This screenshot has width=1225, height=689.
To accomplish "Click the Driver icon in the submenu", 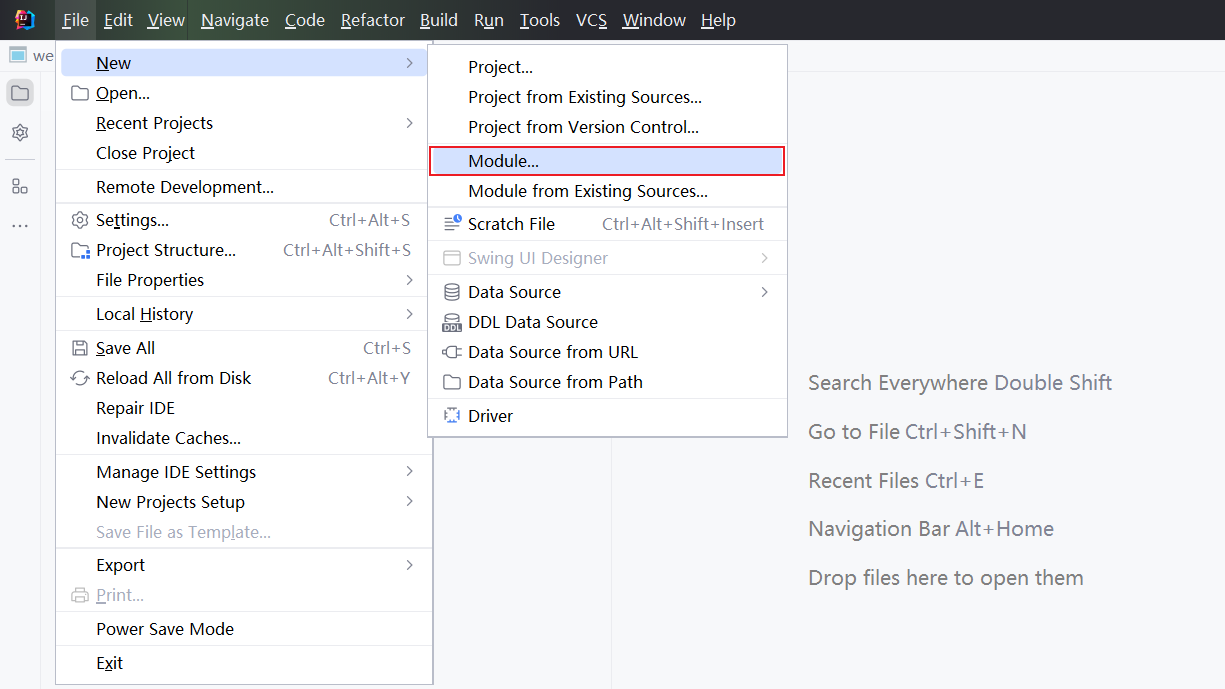I will [x=451, y=417].
